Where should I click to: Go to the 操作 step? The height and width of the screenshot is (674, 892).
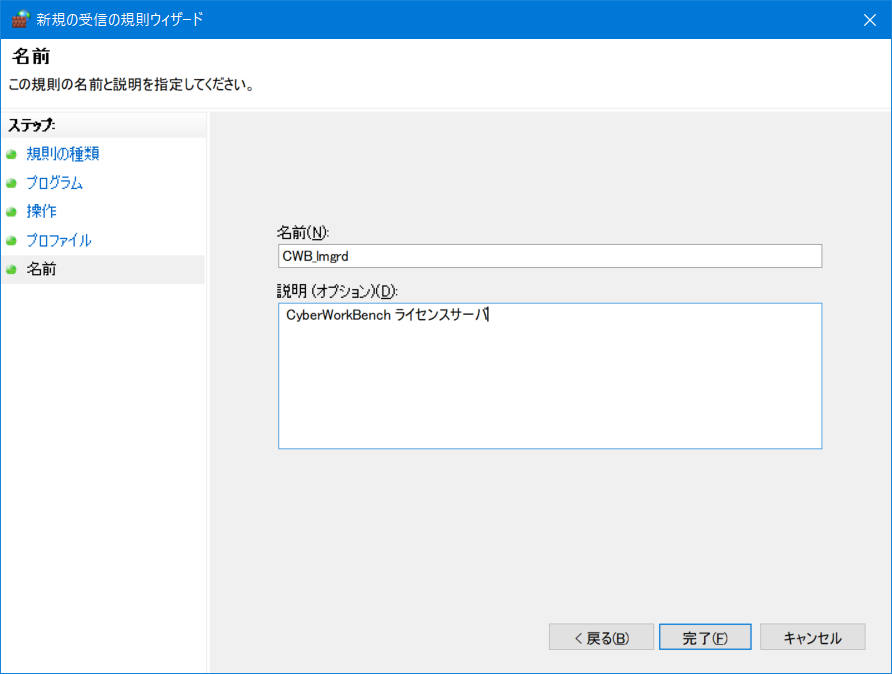point(42,211)
